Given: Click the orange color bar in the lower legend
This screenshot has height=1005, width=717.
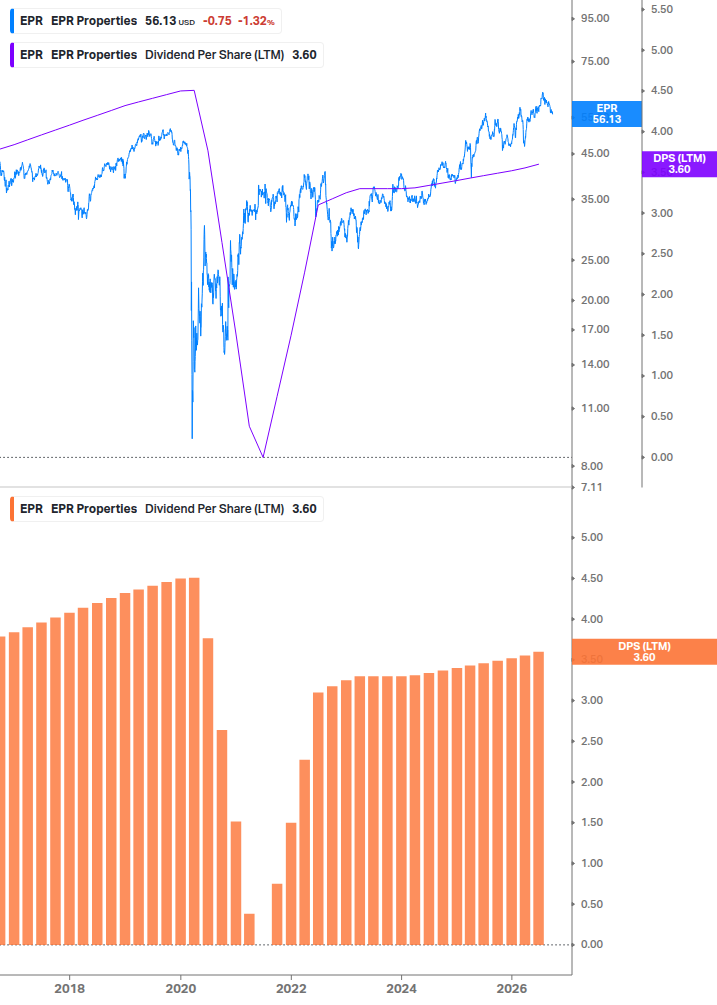Looking at the screenshot, I should pyautogui.click(x=12, y=509).
